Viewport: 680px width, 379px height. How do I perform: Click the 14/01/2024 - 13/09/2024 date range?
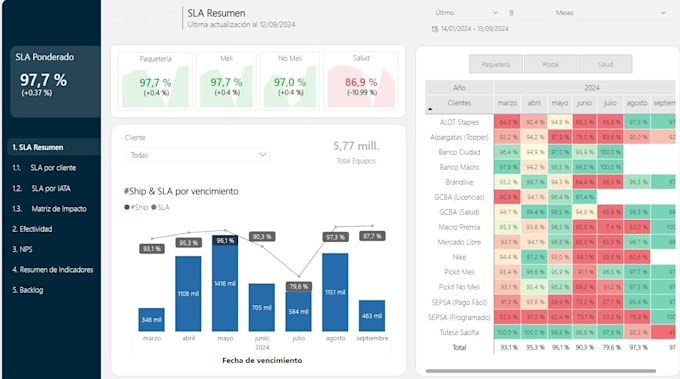point(474,29)
